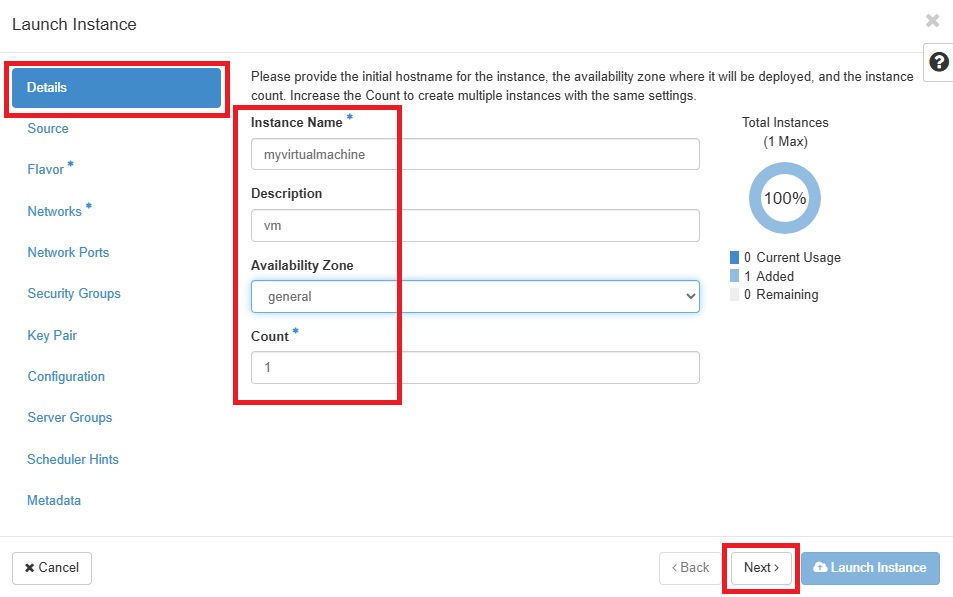Open the Availability Zone dropdown
The image size is (953, 597).
pyautogui.click(x=475, y=297)
